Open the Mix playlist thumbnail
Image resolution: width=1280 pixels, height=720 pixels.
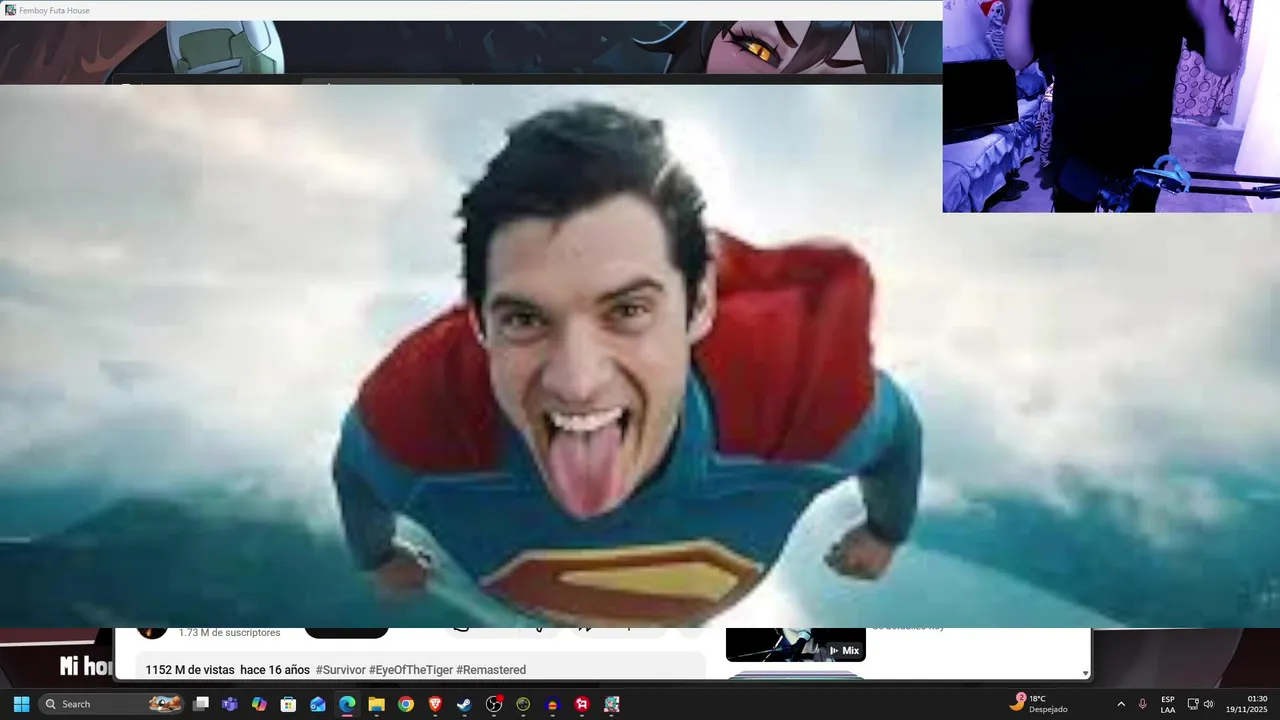(796, 645)
